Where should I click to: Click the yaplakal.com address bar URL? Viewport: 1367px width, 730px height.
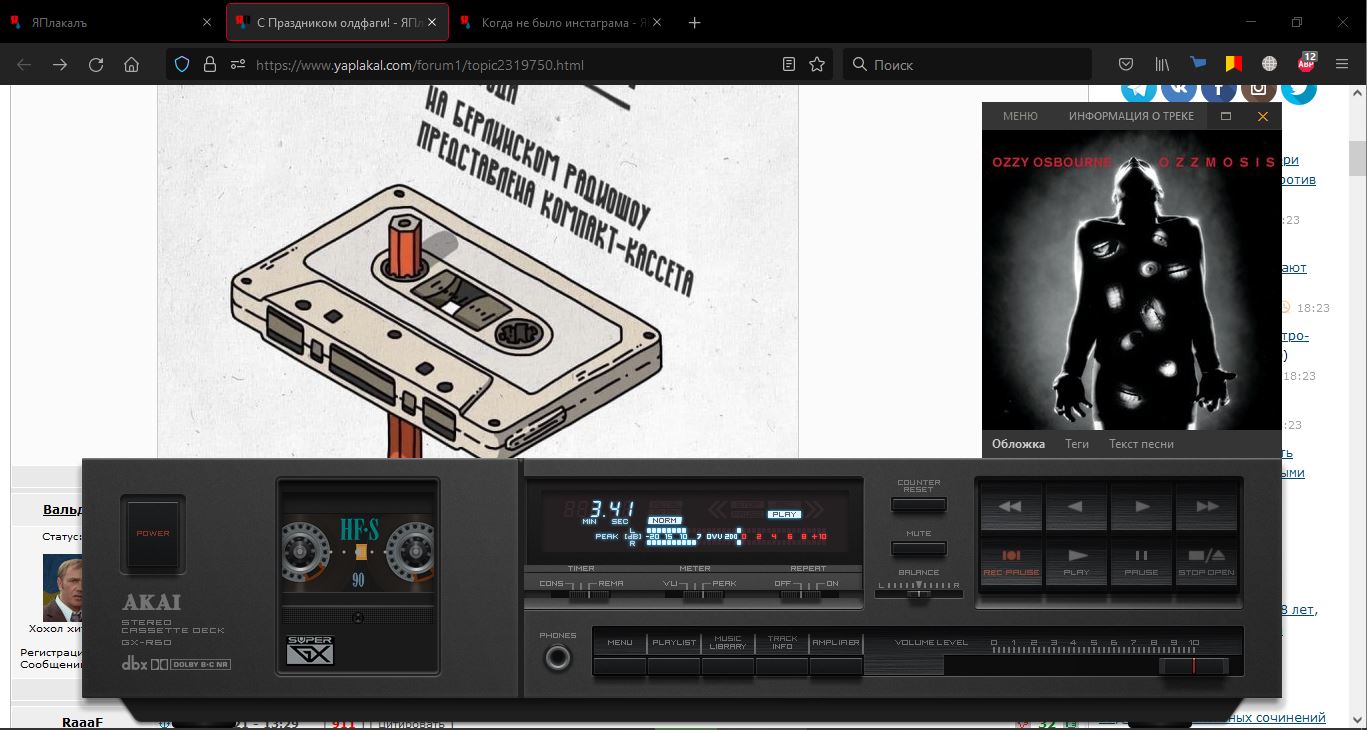click(x=420, y=65)
